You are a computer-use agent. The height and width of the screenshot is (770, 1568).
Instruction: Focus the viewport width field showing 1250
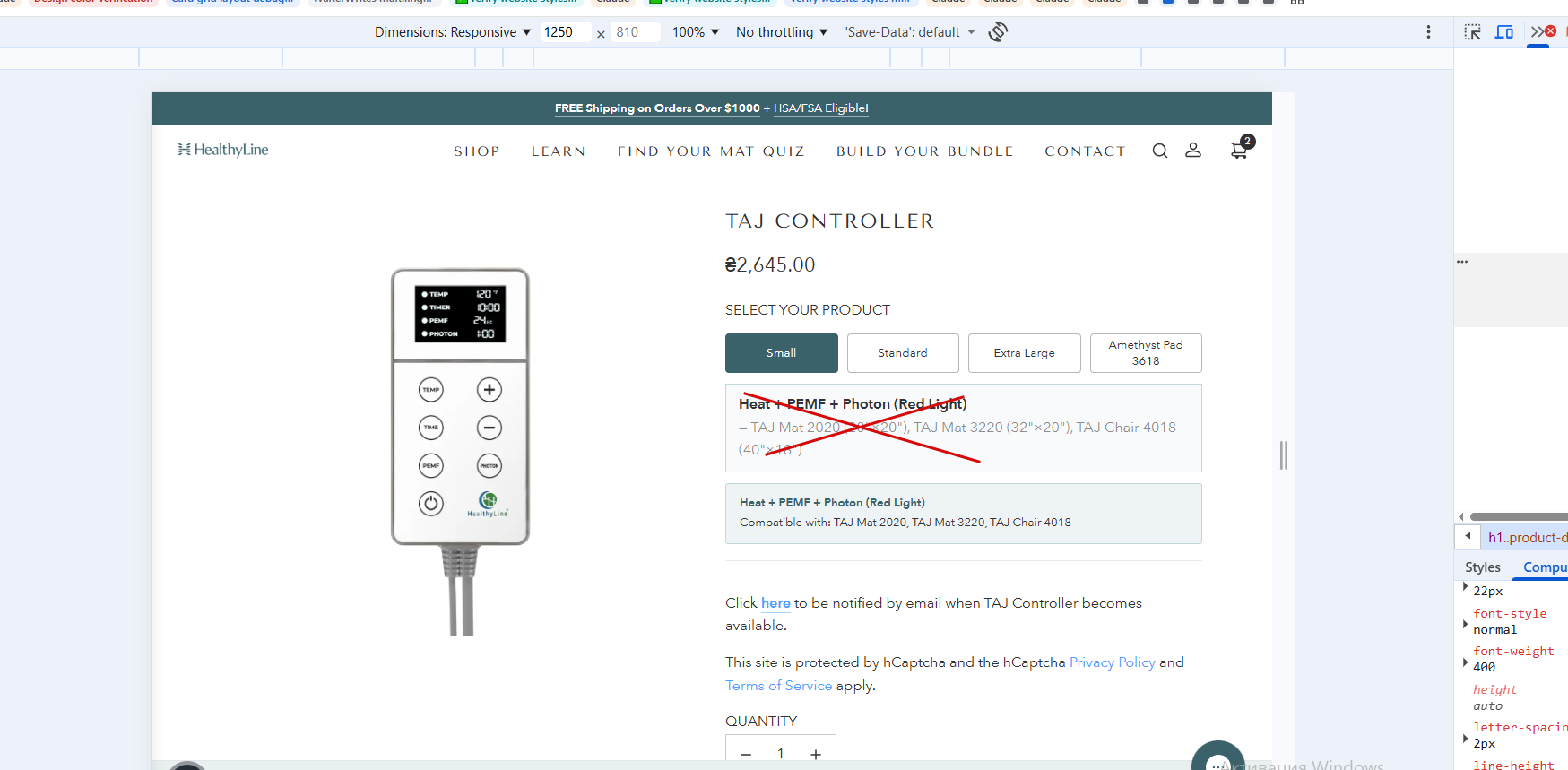(565, 32)
